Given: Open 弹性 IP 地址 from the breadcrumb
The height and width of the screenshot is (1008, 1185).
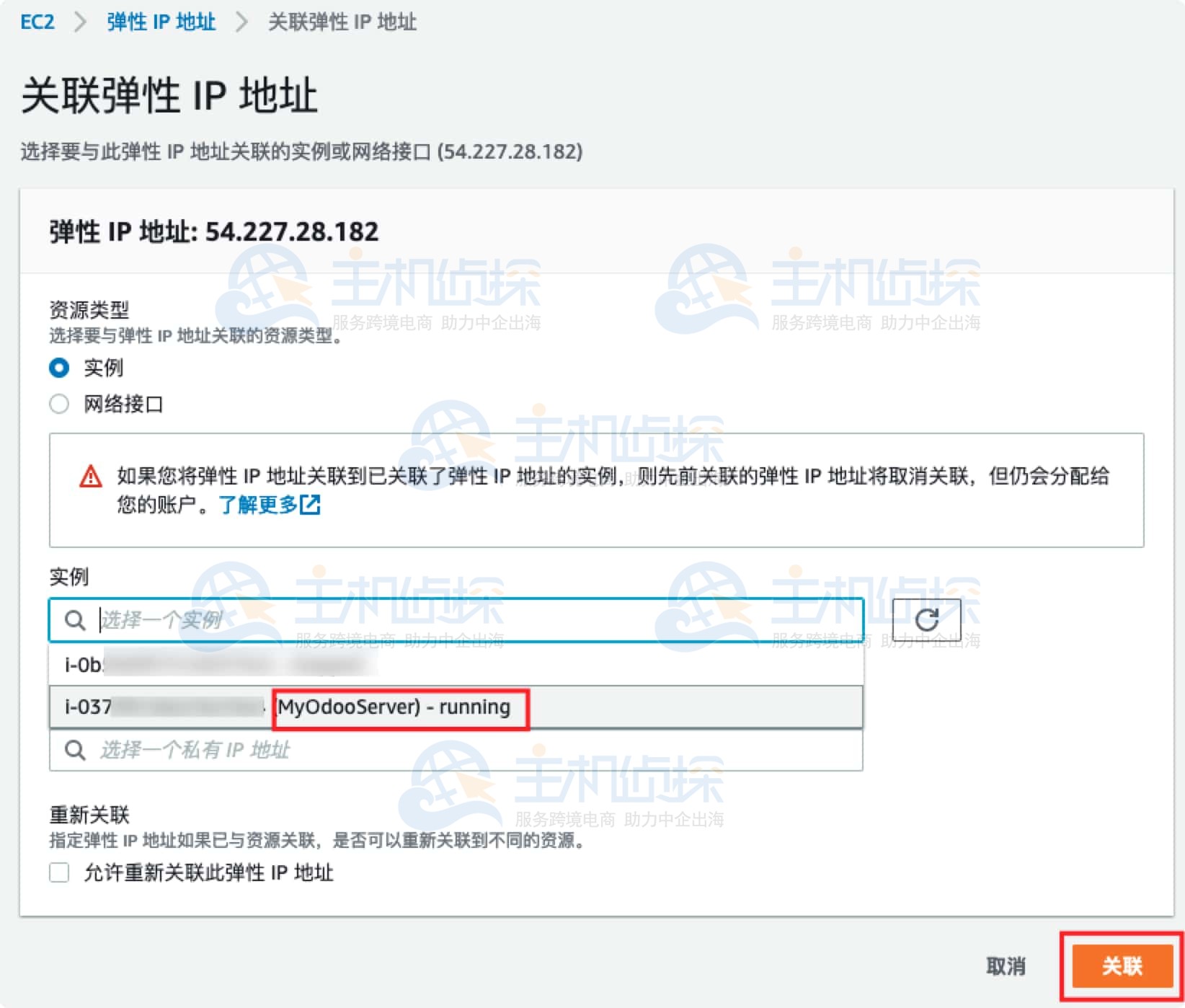Looking at the screenshot, I should pos(160,22).
